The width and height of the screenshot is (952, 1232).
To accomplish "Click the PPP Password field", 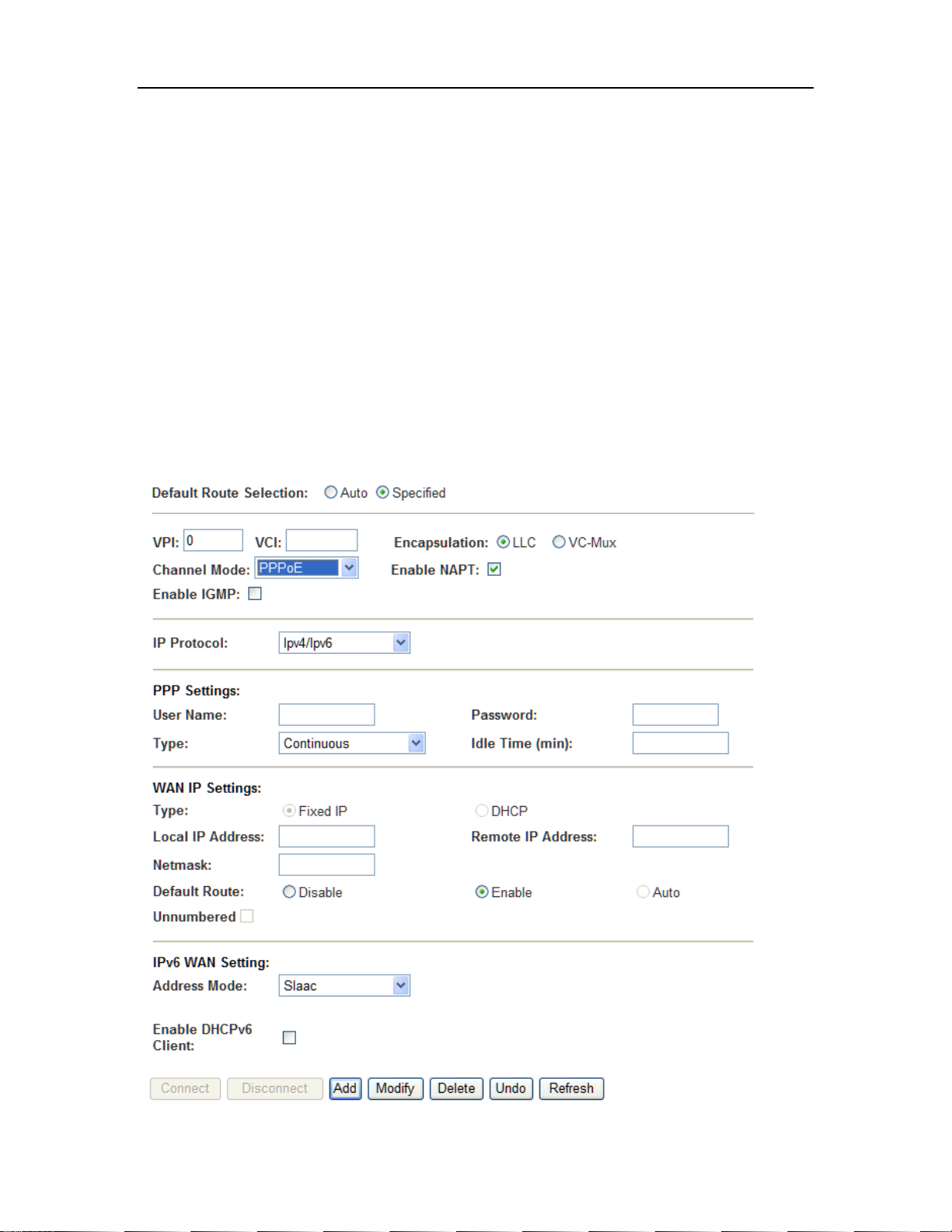I will pos(675,714).
